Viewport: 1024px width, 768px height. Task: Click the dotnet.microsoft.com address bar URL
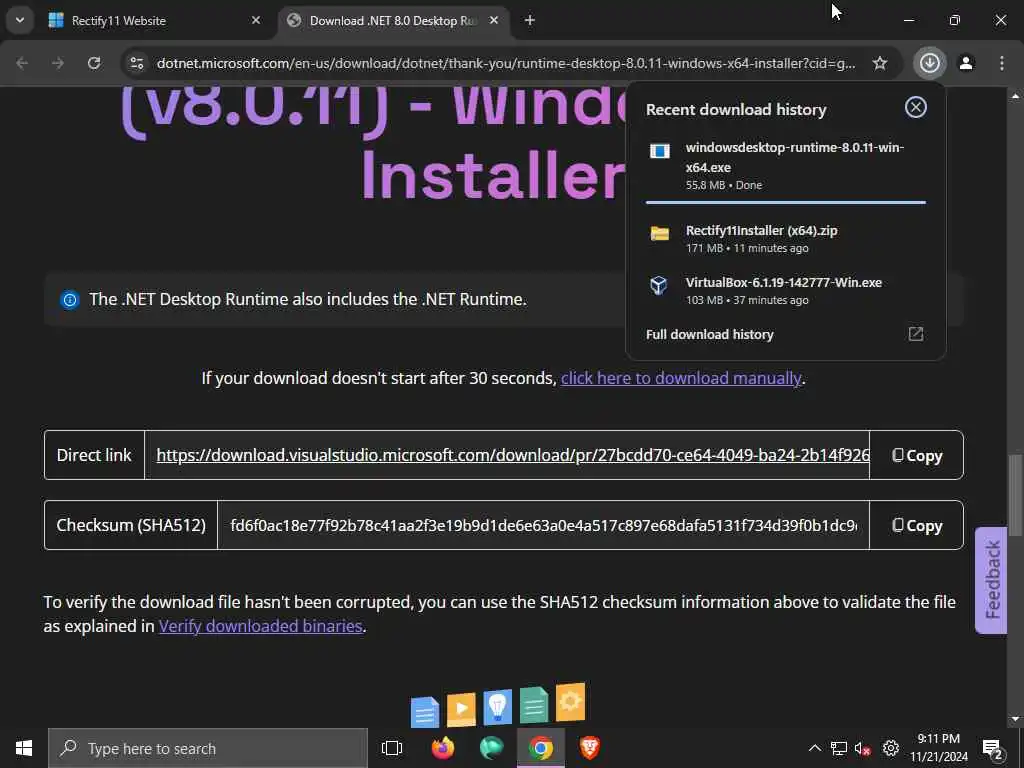point(505,63)
